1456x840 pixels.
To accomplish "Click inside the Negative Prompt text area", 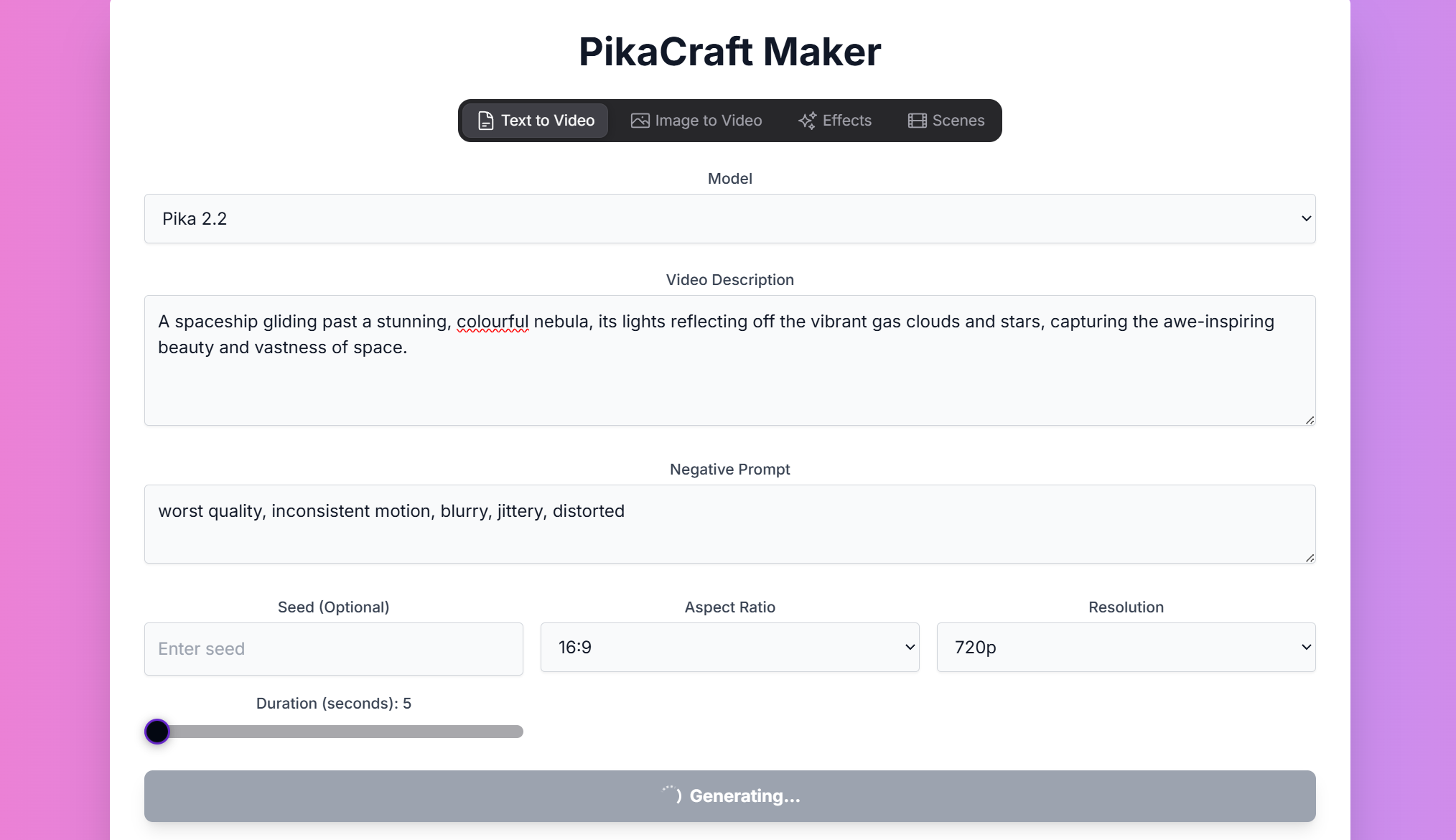I will [x=729, y=524].
